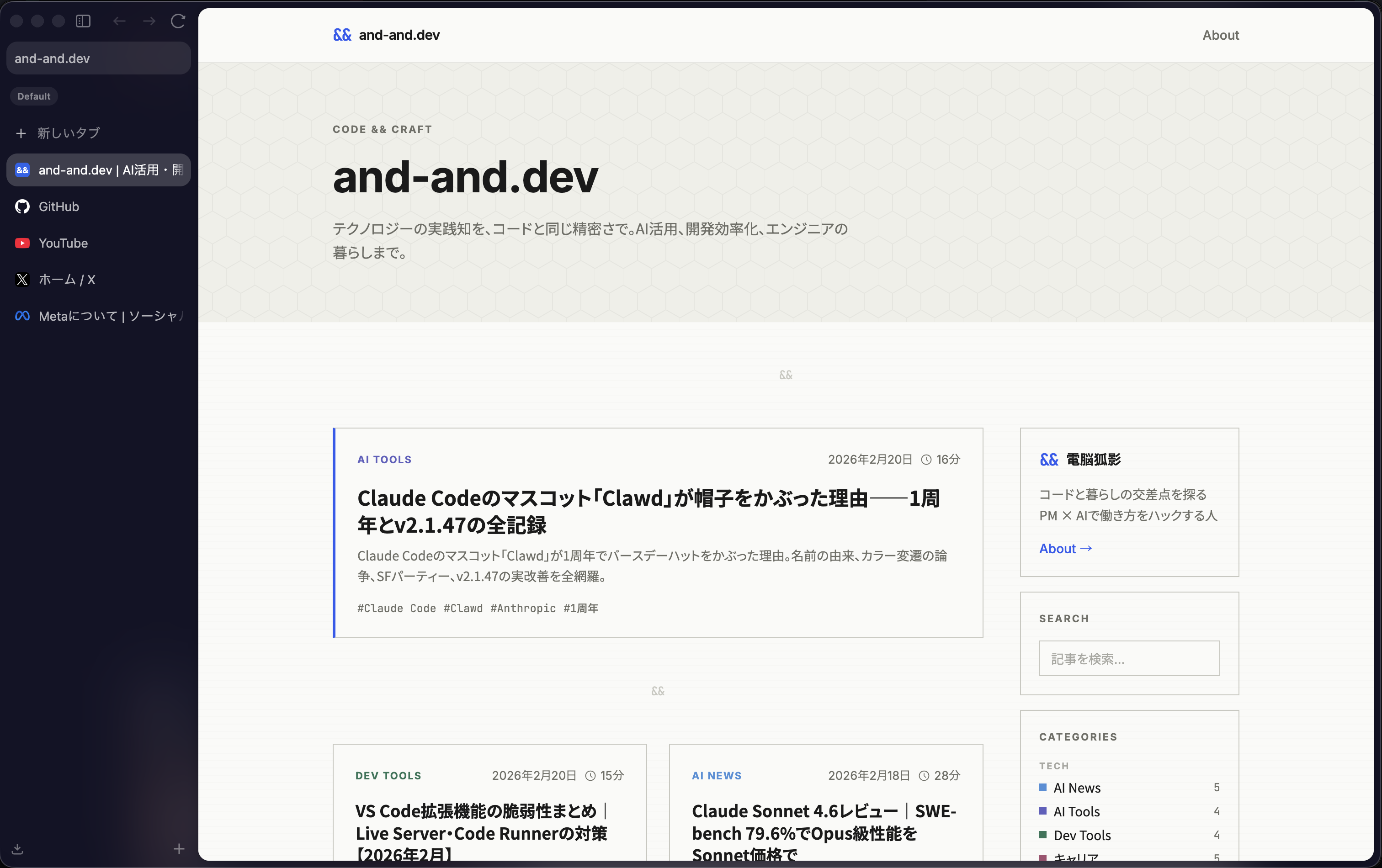Open the GitHub pinned tab
The width and height of the screenshot is (1382, 868).
[58, 206]
